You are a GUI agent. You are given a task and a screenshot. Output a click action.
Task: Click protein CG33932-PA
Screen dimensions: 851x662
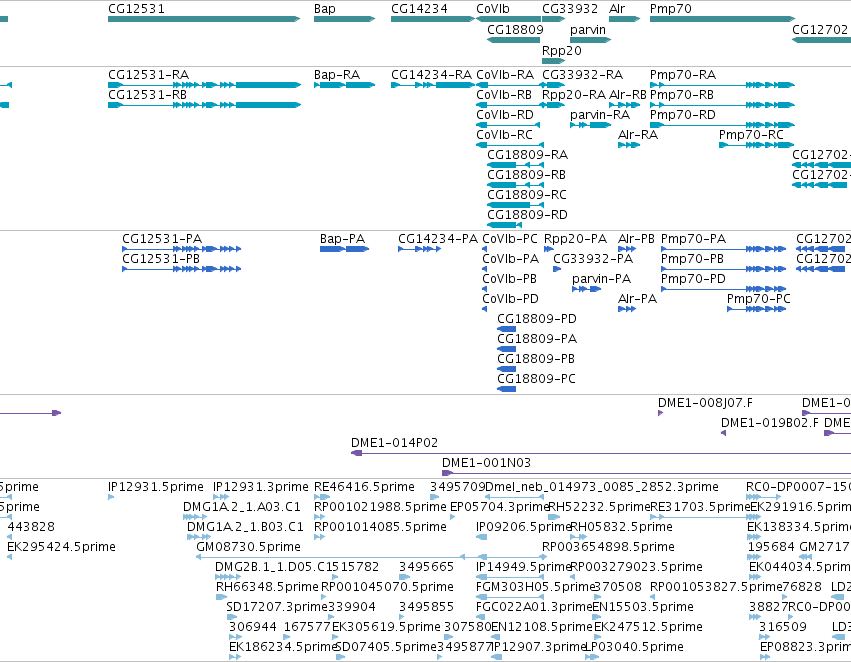(x=557, y=269)
